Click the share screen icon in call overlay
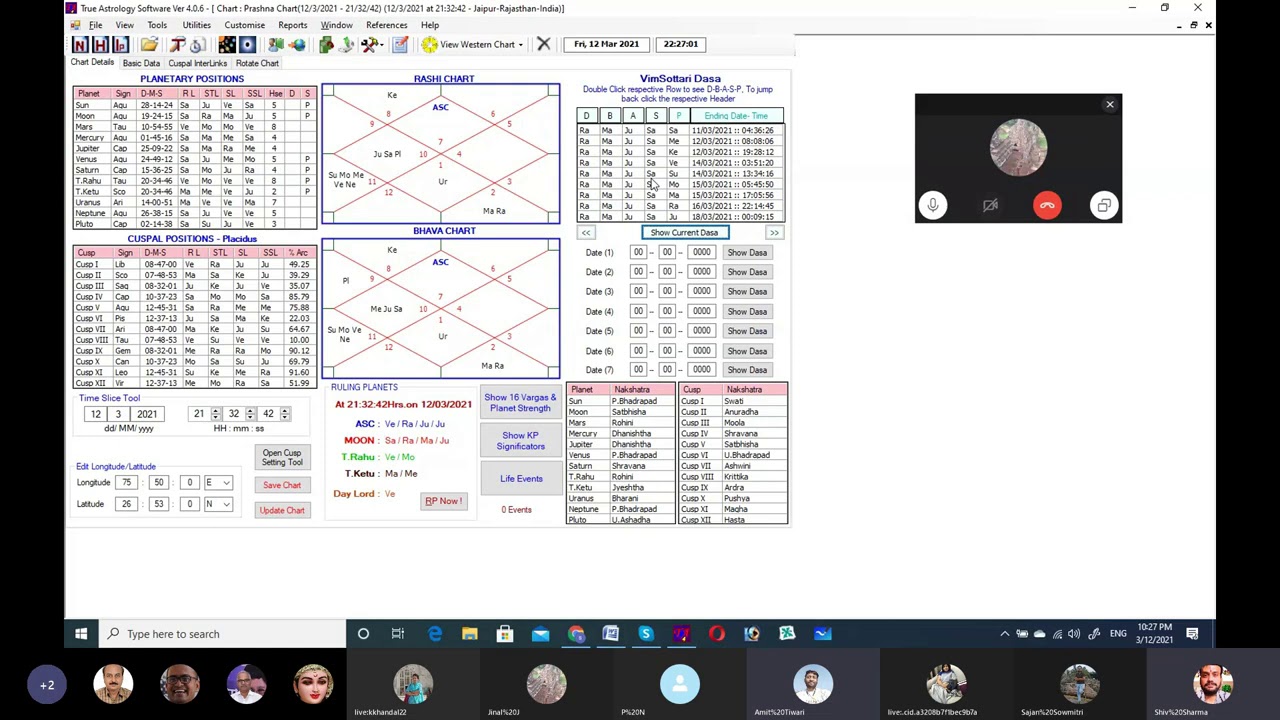The height and width of the screenshot is (720, 1280). [1104, 205]
